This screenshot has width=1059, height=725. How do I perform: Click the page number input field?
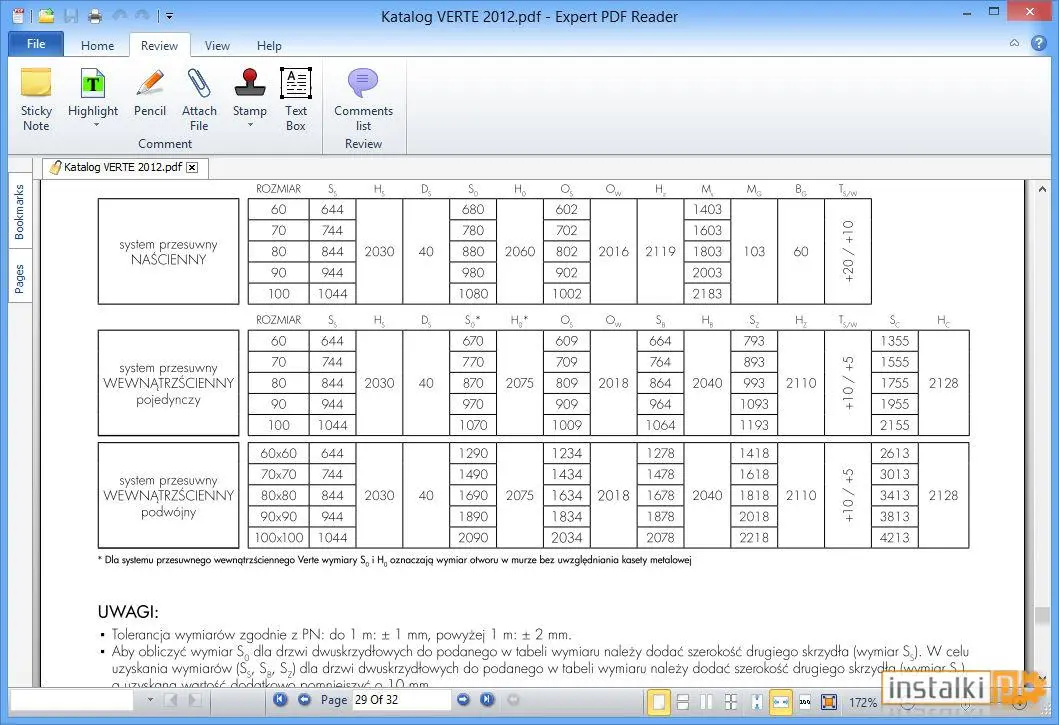point(401,699)
